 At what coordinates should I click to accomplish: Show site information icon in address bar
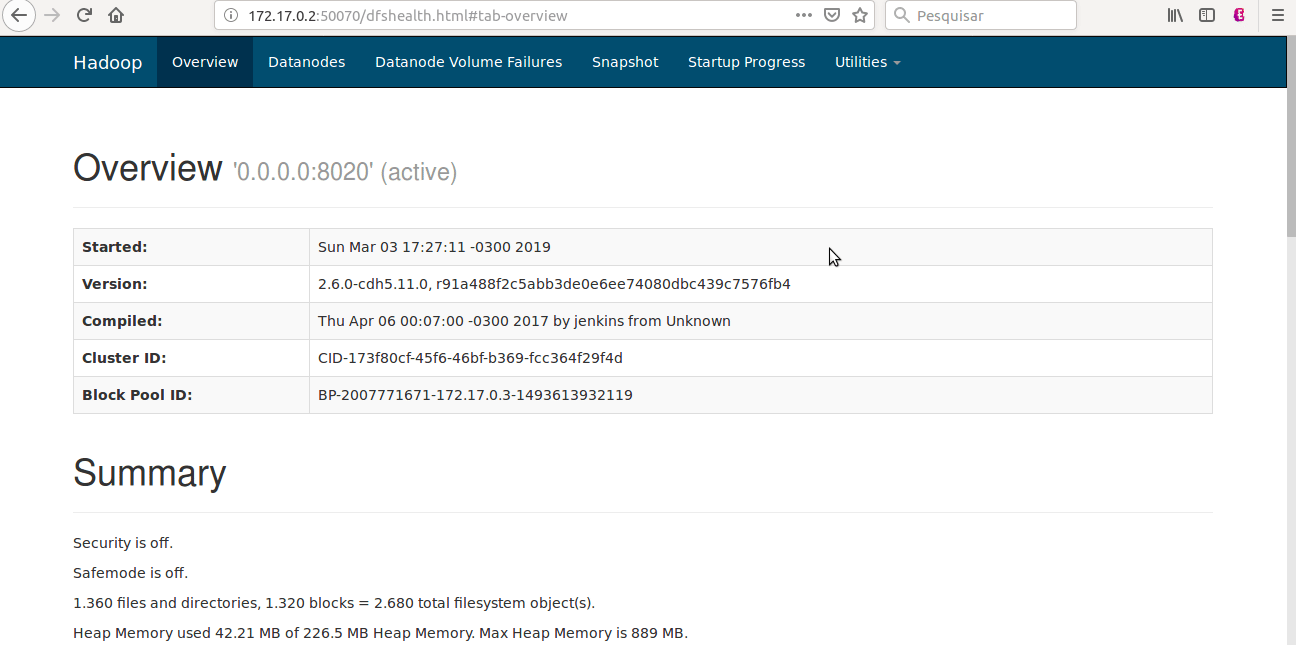point(232,15)
